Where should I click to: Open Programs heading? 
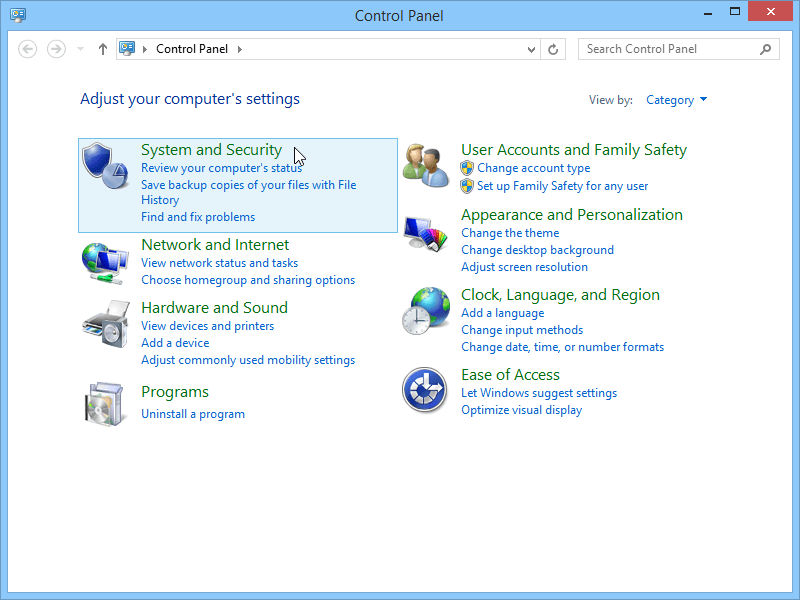click(175, 392)
